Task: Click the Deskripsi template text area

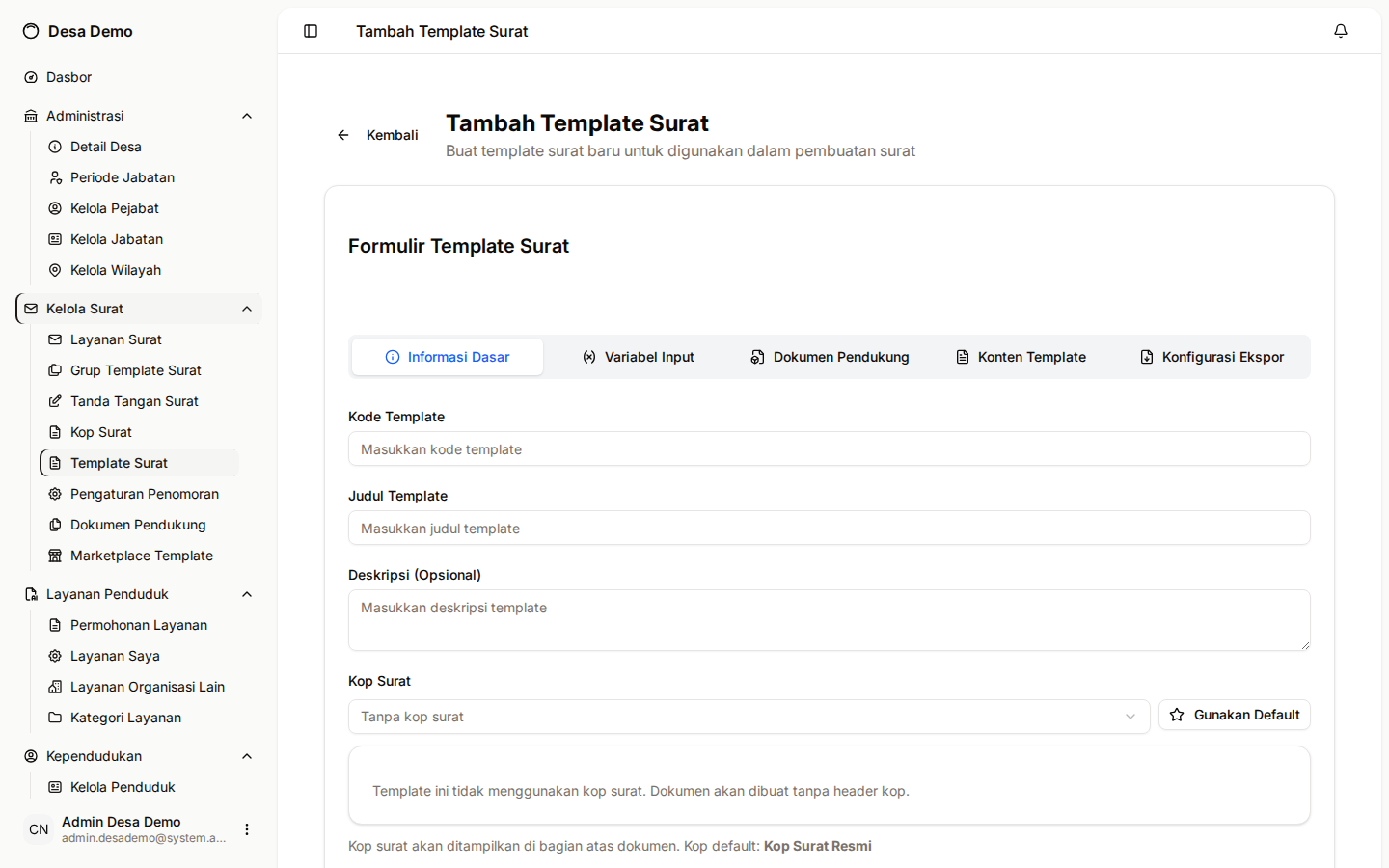Action: [830, 620]
